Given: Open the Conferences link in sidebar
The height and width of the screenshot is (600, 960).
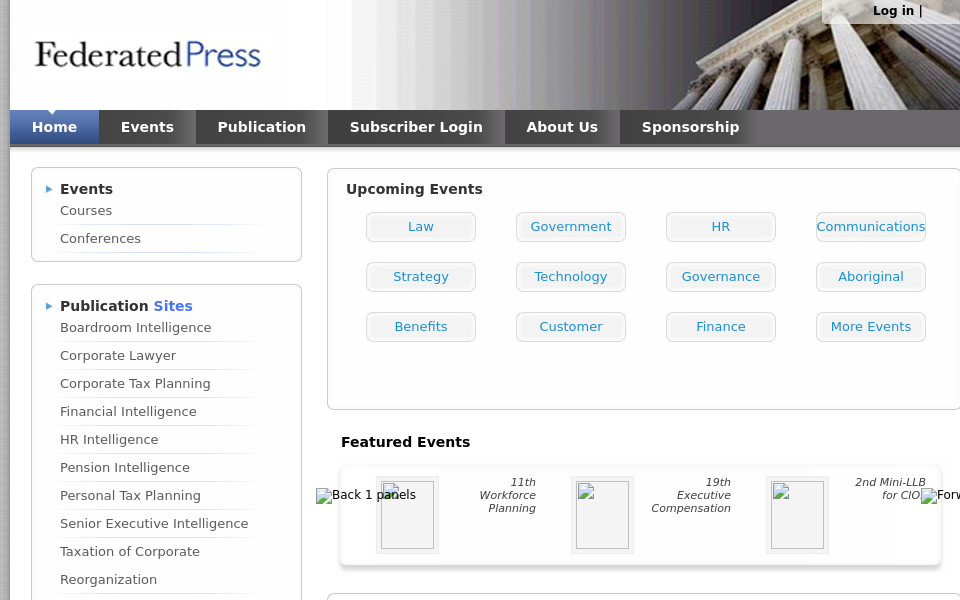Looking at the screenshot, I should [100, 238].
